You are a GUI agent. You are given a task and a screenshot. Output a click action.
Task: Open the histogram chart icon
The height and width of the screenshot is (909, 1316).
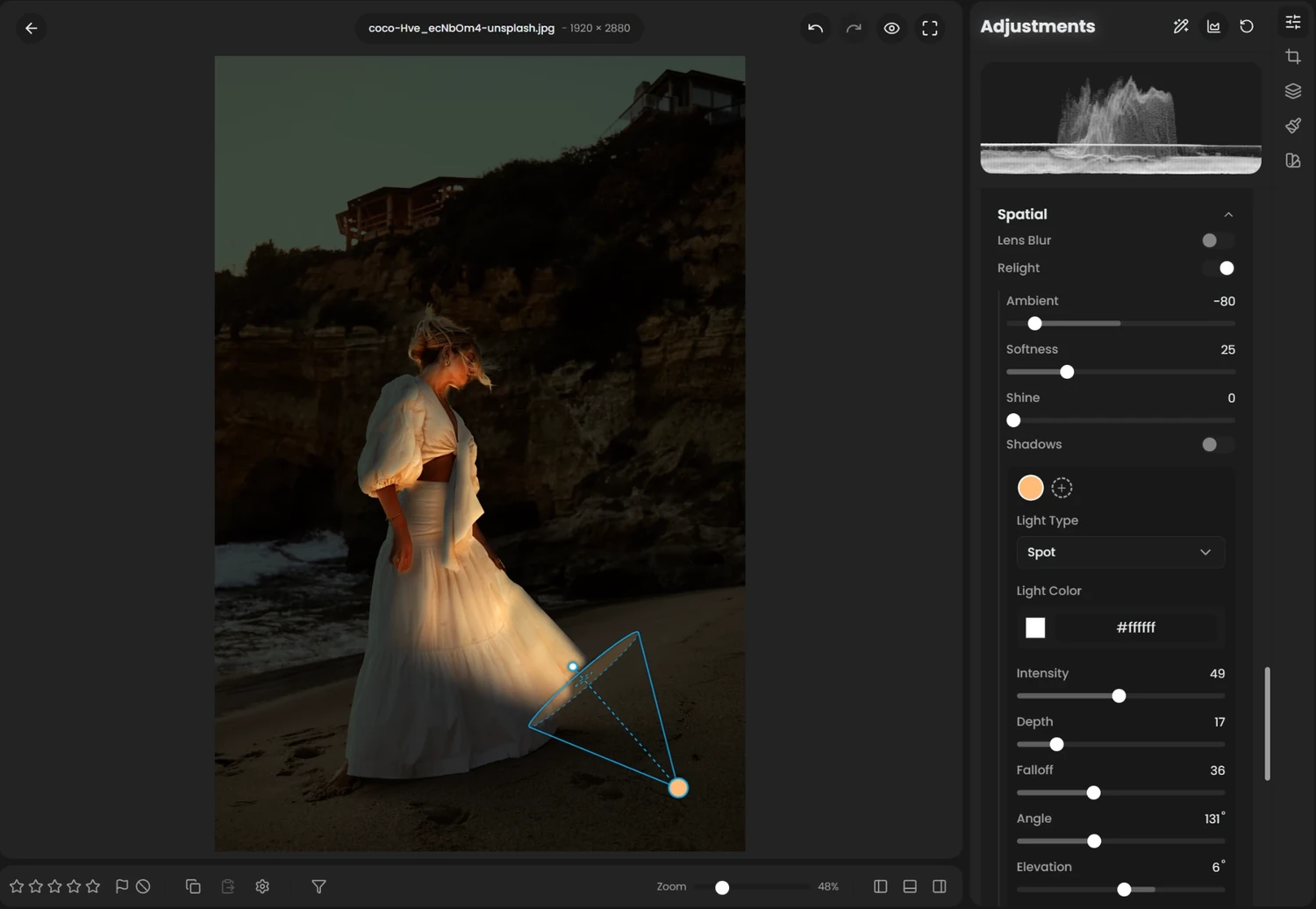(1213, 26)
